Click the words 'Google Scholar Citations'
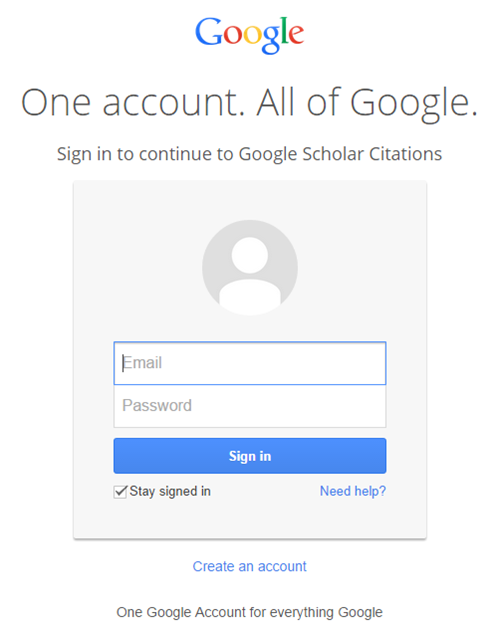This screenshot has height=624, width=495. (x=340, y=154)
